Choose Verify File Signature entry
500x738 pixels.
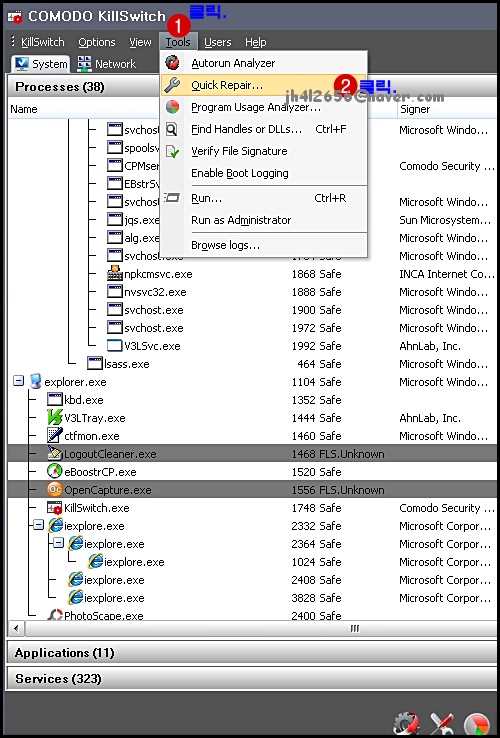click(x=264, y=151)
